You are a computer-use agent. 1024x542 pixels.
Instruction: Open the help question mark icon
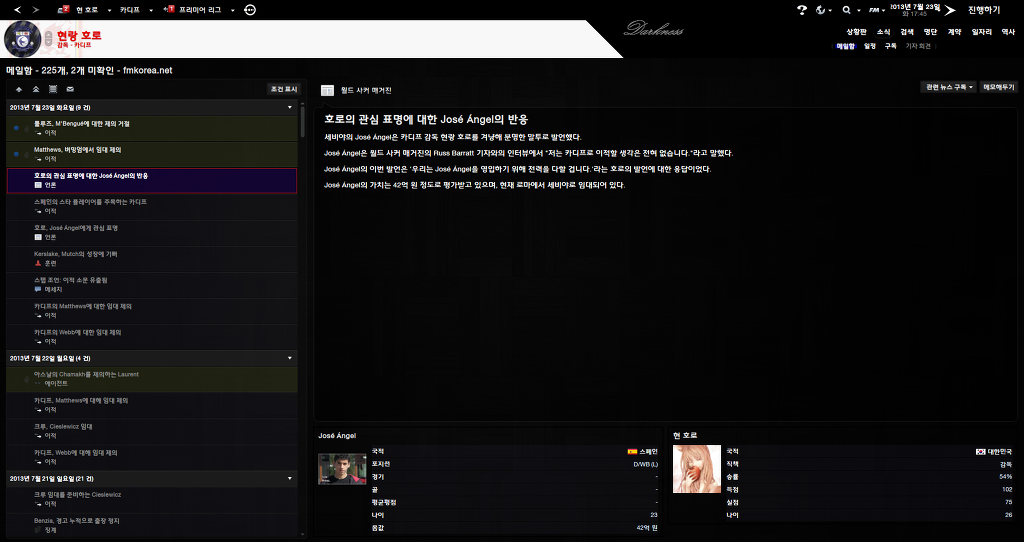pos(803,10)
